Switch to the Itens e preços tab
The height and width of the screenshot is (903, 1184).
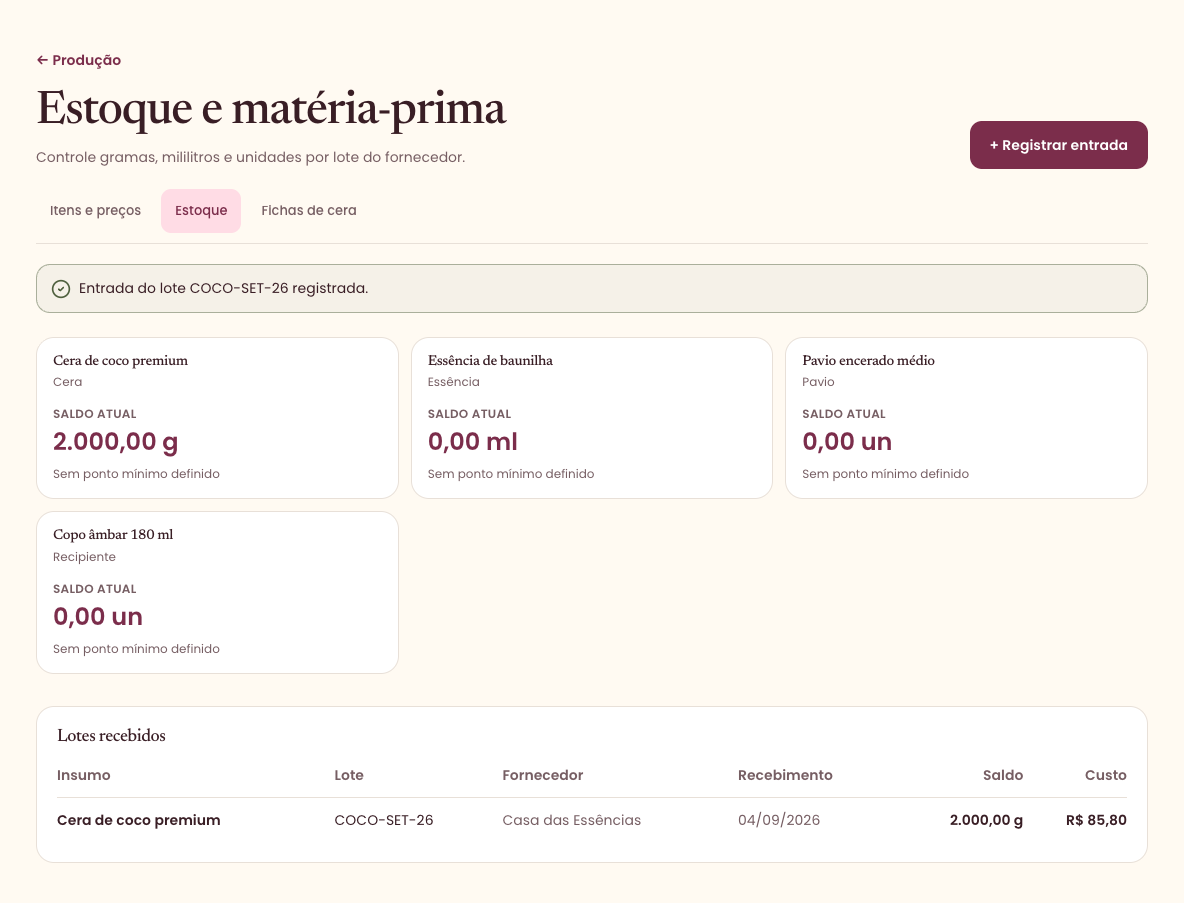[95, 211]
